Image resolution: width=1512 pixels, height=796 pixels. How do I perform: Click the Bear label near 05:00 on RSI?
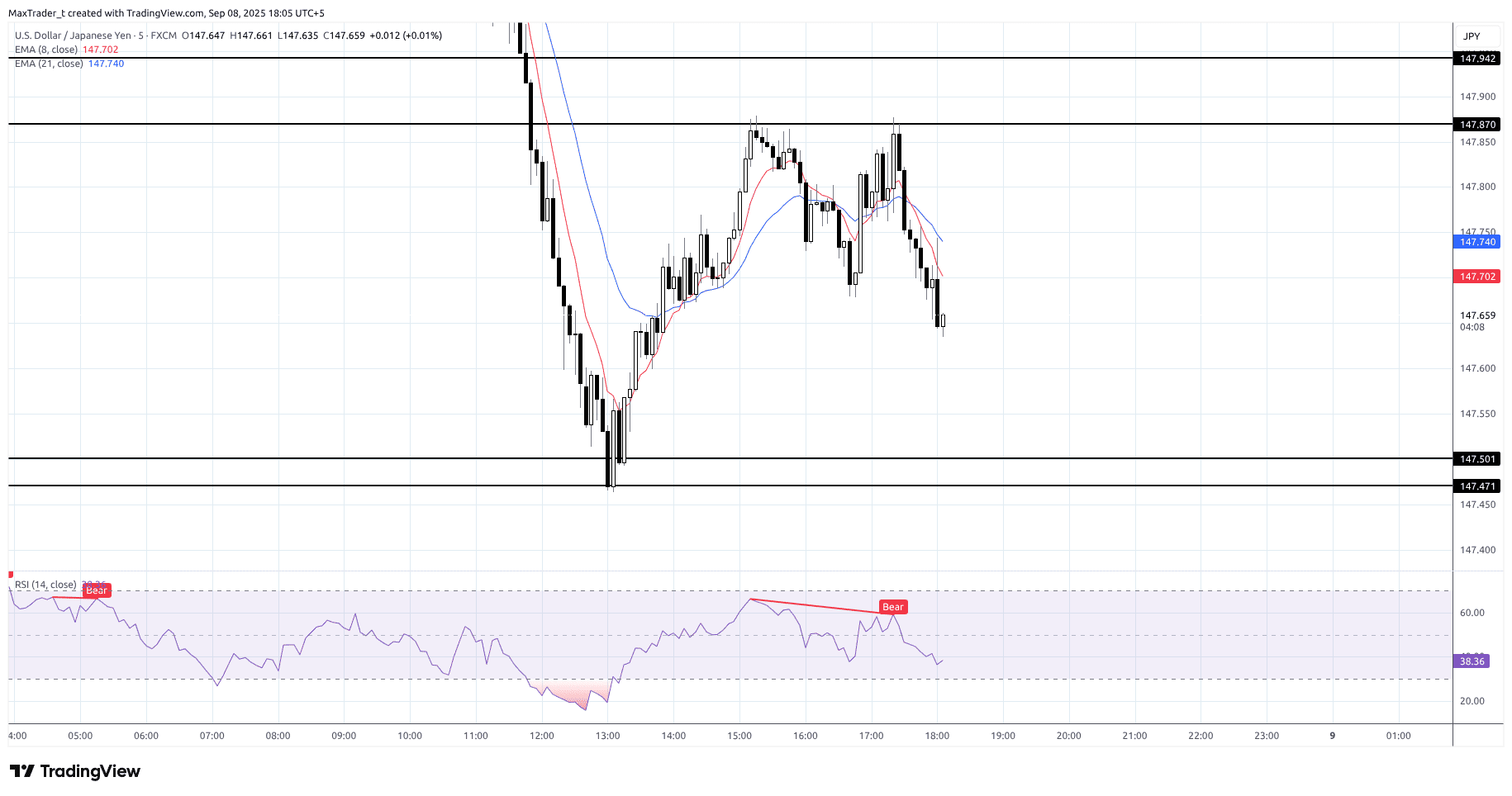click(97, 590)
